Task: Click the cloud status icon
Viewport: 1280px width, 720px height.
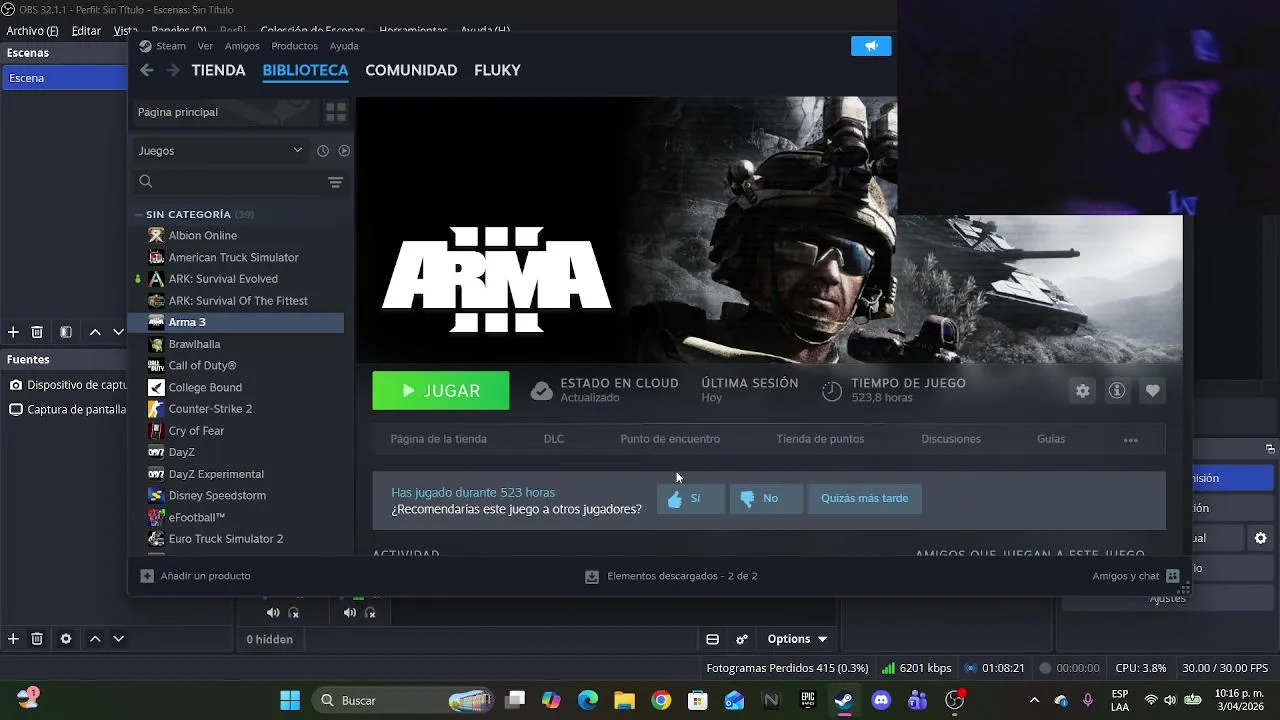Action: click(x=541, y=391)
